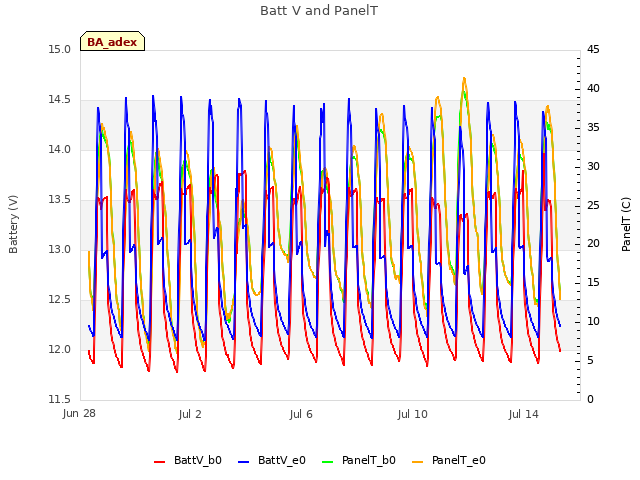Click the Jul 6 date tick label

[301, 415]
